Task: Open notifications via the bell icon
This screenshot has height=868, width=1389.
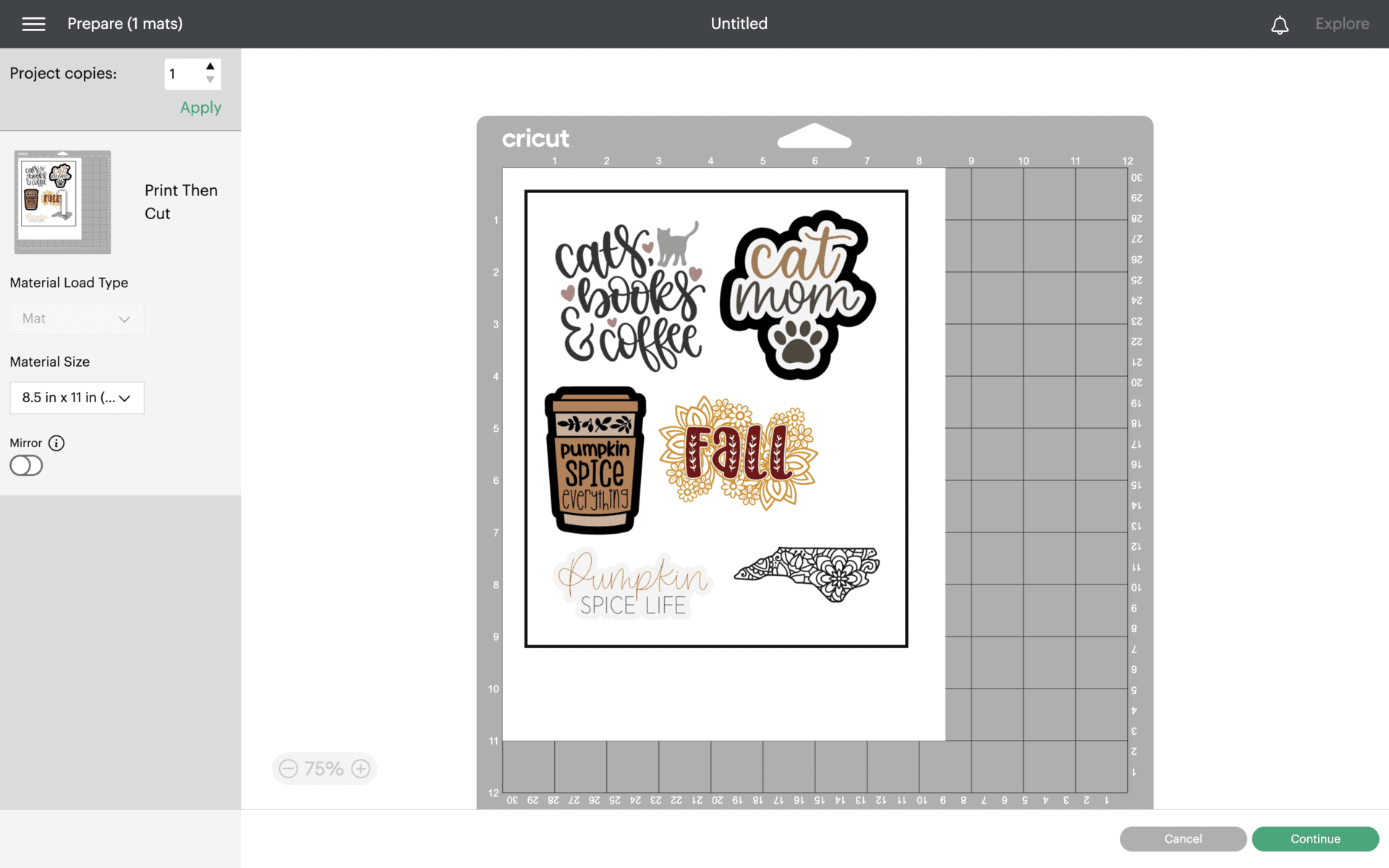Action: point(1280,24)
